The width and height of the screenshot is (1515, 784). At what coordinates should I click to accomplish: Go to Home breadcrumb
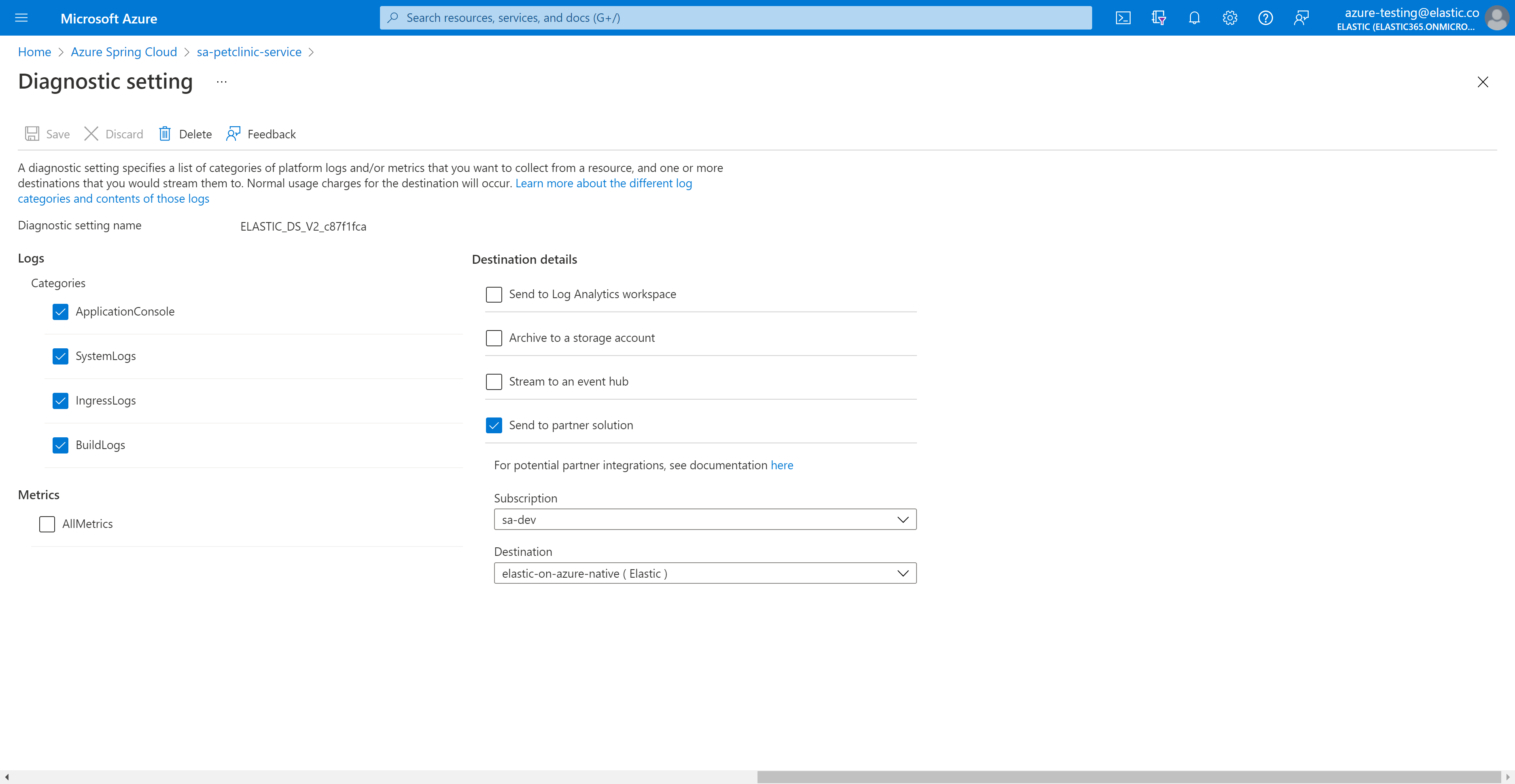click(34, 52)
